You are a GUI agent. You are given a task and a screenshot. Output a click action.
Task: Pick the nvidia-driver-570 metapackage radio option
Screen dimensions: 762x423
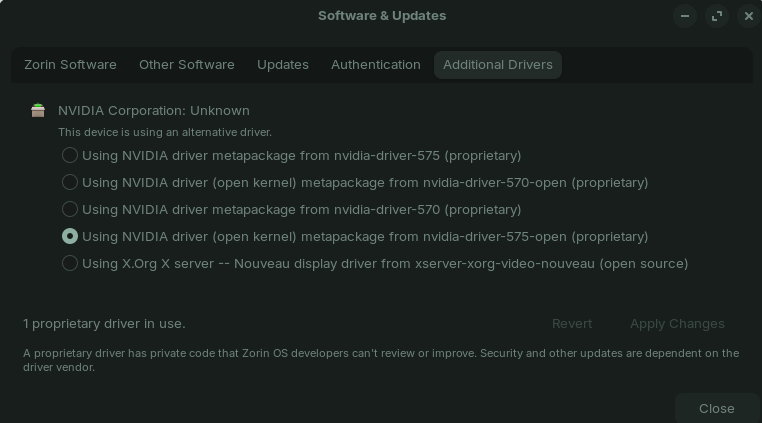[69, 210]
